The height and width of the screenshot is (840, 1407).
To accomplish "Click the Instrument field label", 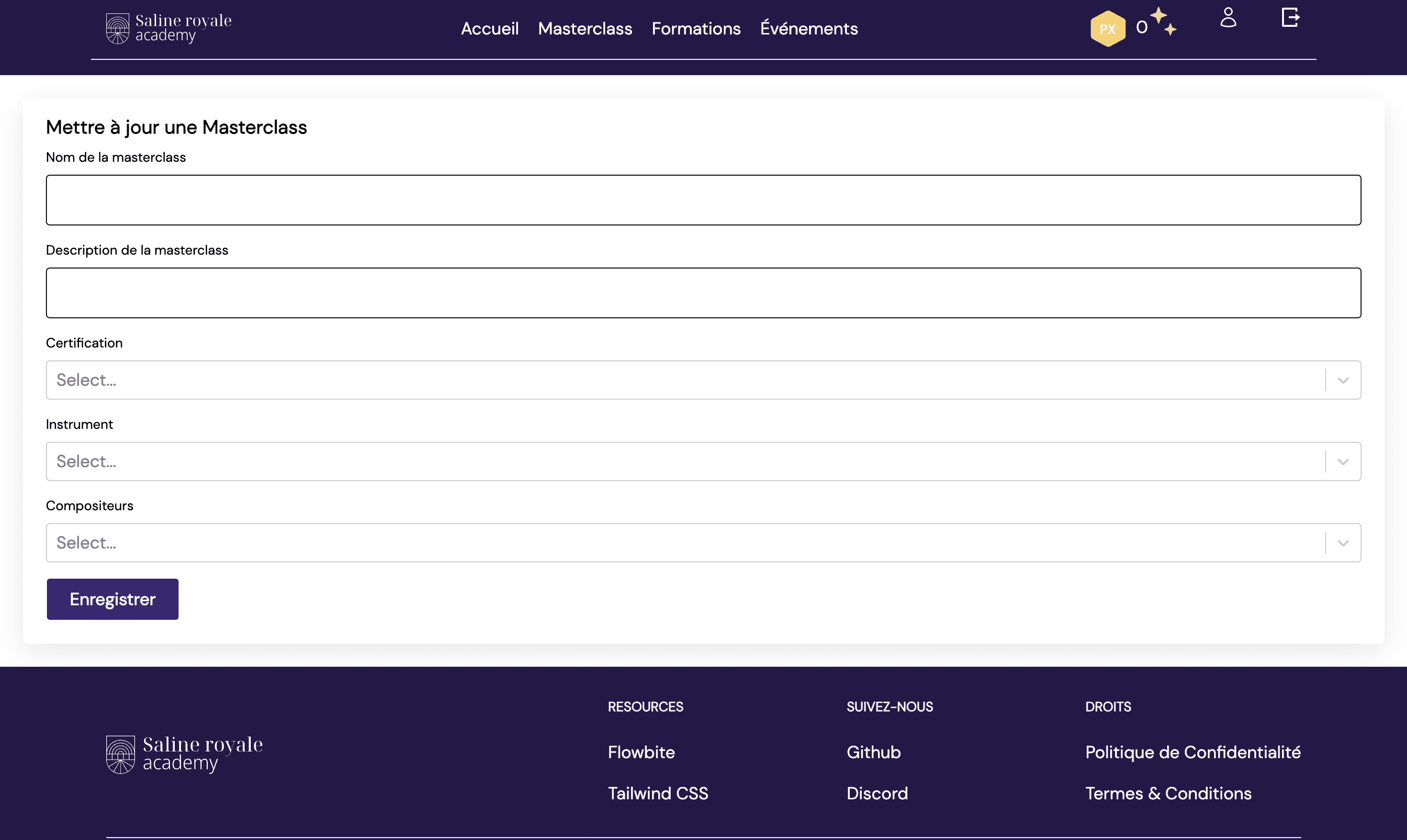I will (x=79, y=425).
